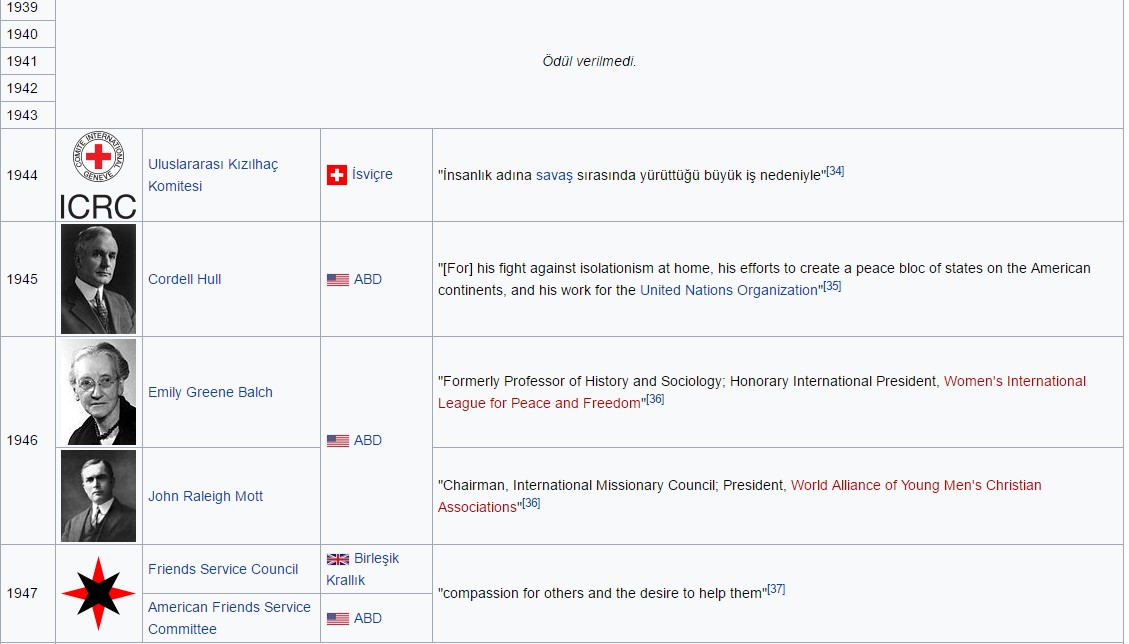Open Emily Greene Balch's portrait photo

click(98, 392)
